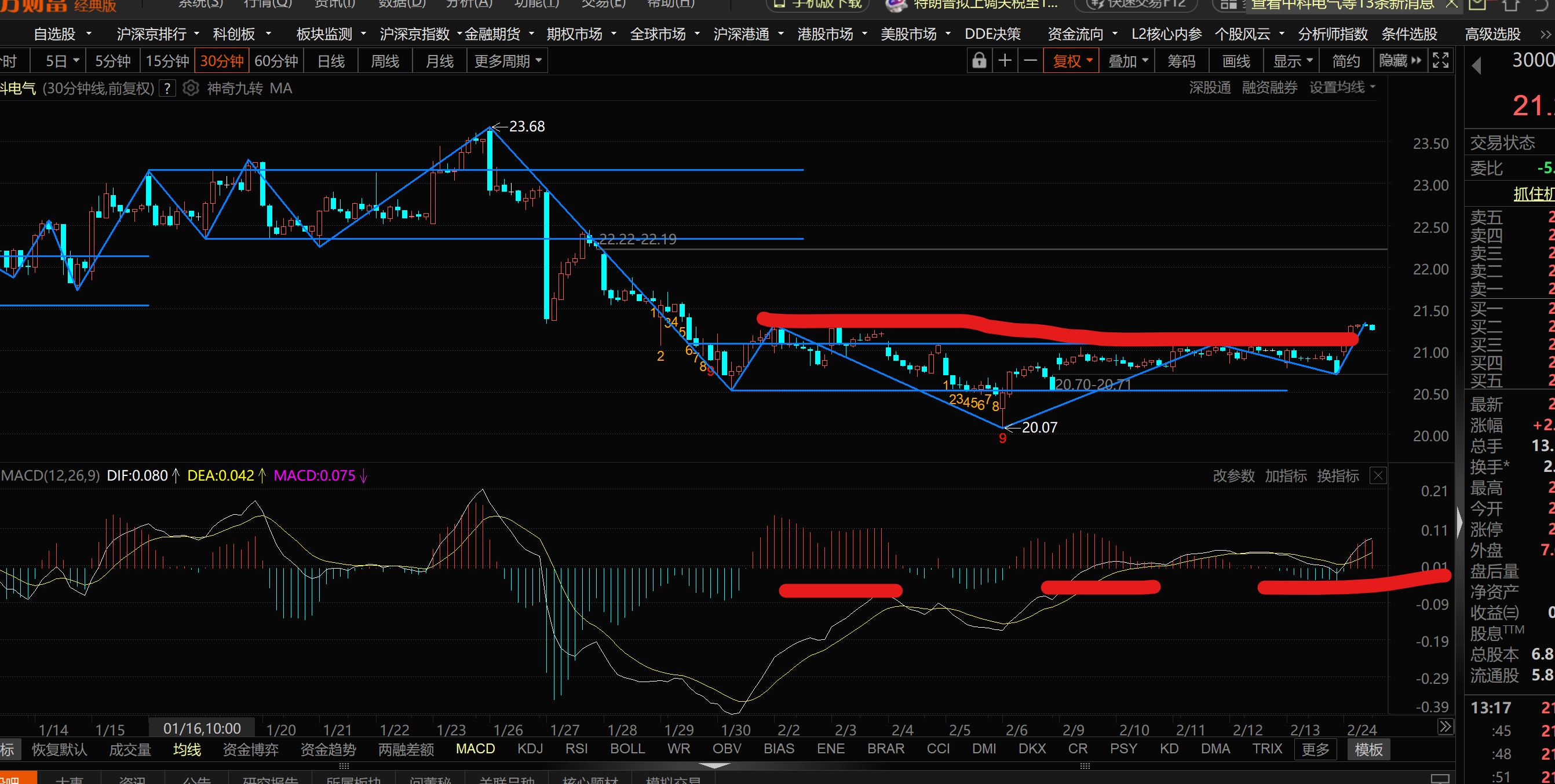Toggle 隐藏 to hide side panel
Image resolution: width=1555 pixels, height=784 pixels.
click(1400, 61)
